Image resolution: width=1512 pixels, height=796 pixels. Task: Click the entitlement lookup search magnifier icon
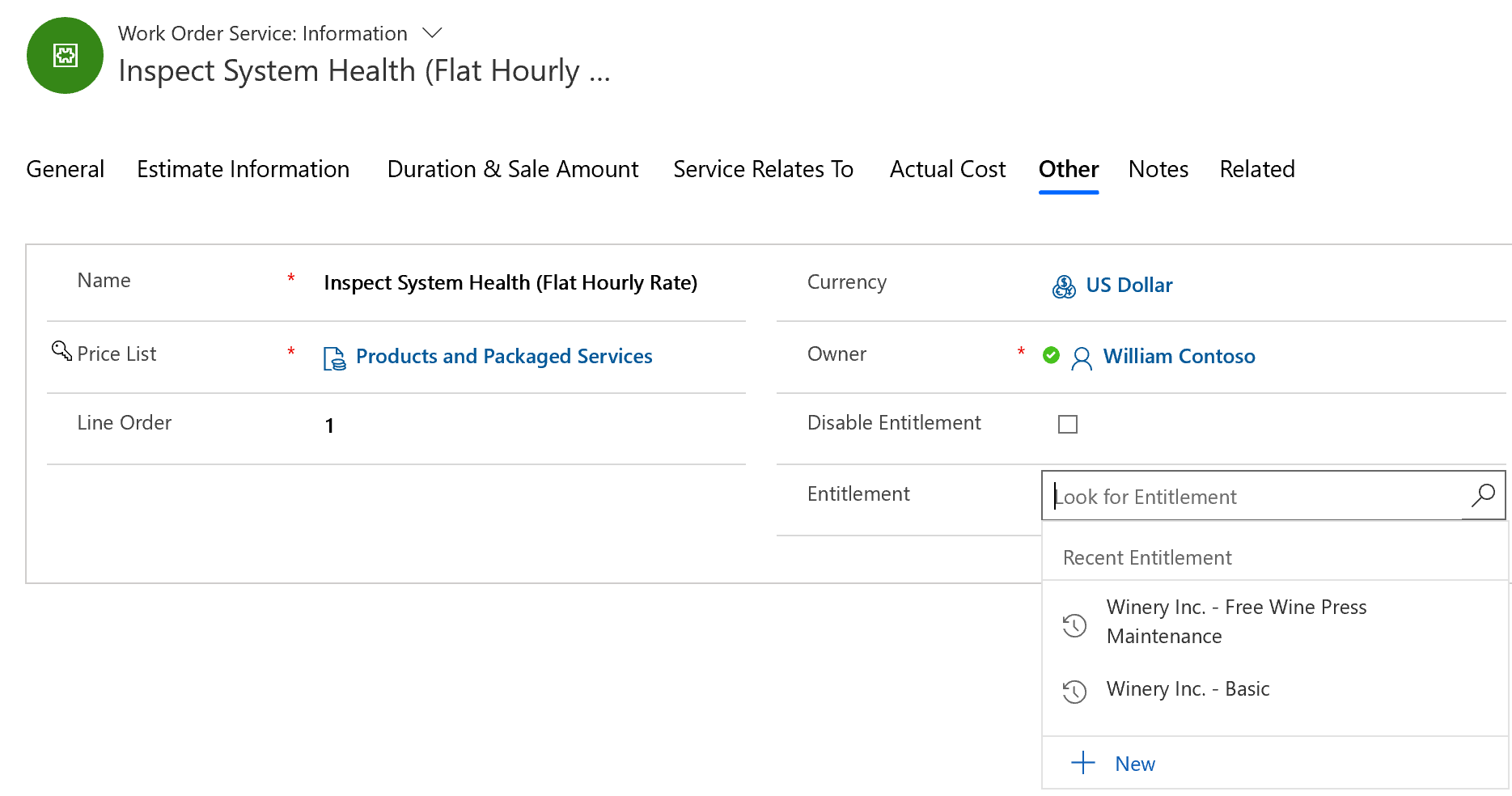(x=1483, y=495)
